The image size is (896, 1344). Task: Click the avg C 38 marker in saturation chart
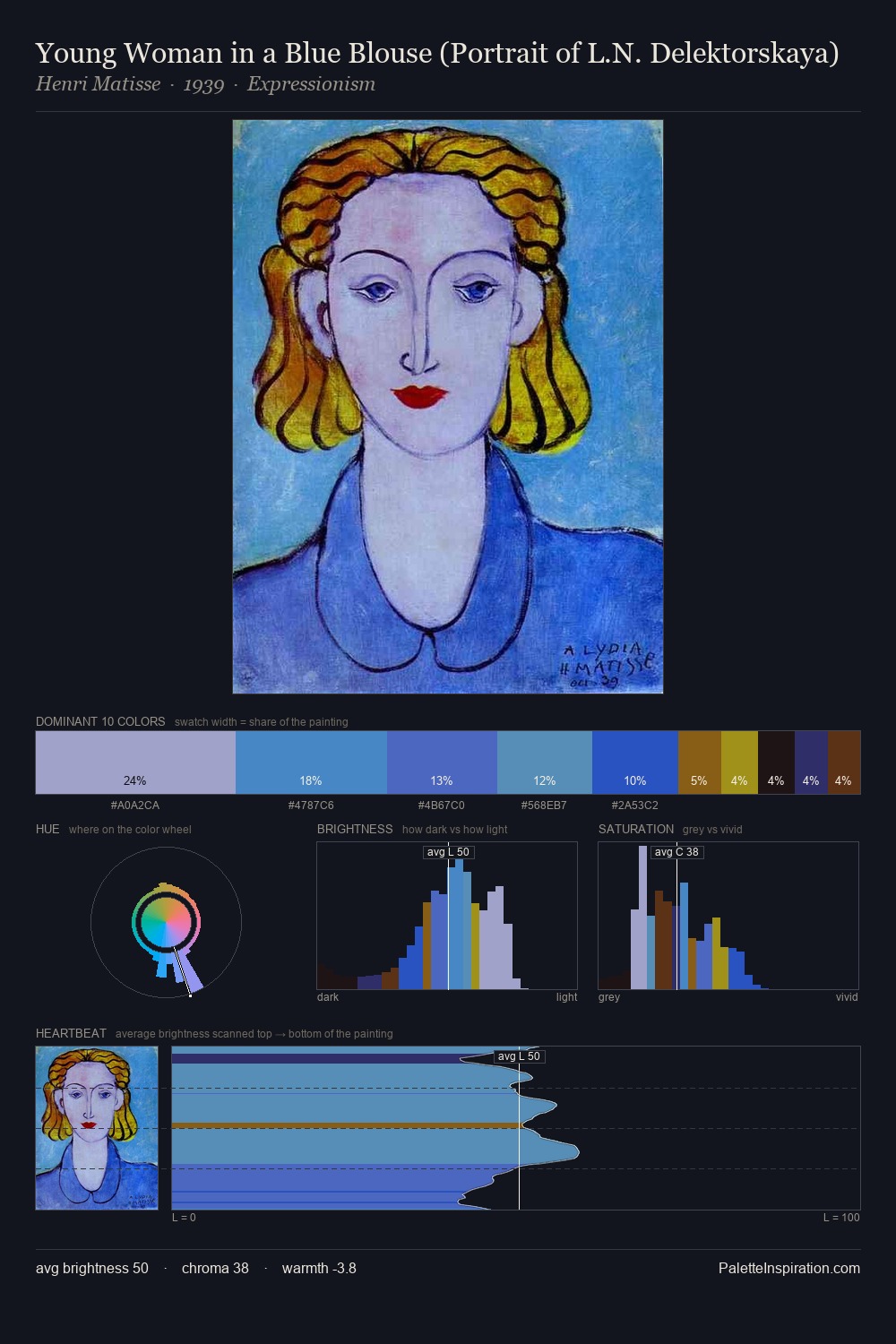point(676,852)
